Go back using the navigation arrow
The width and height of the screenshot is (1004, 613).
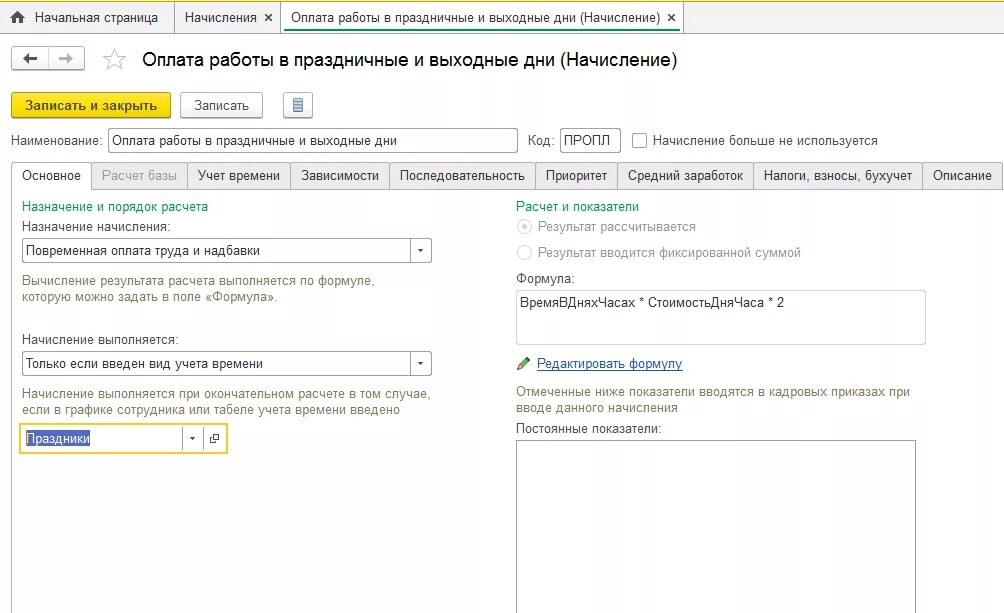[30, 60]
